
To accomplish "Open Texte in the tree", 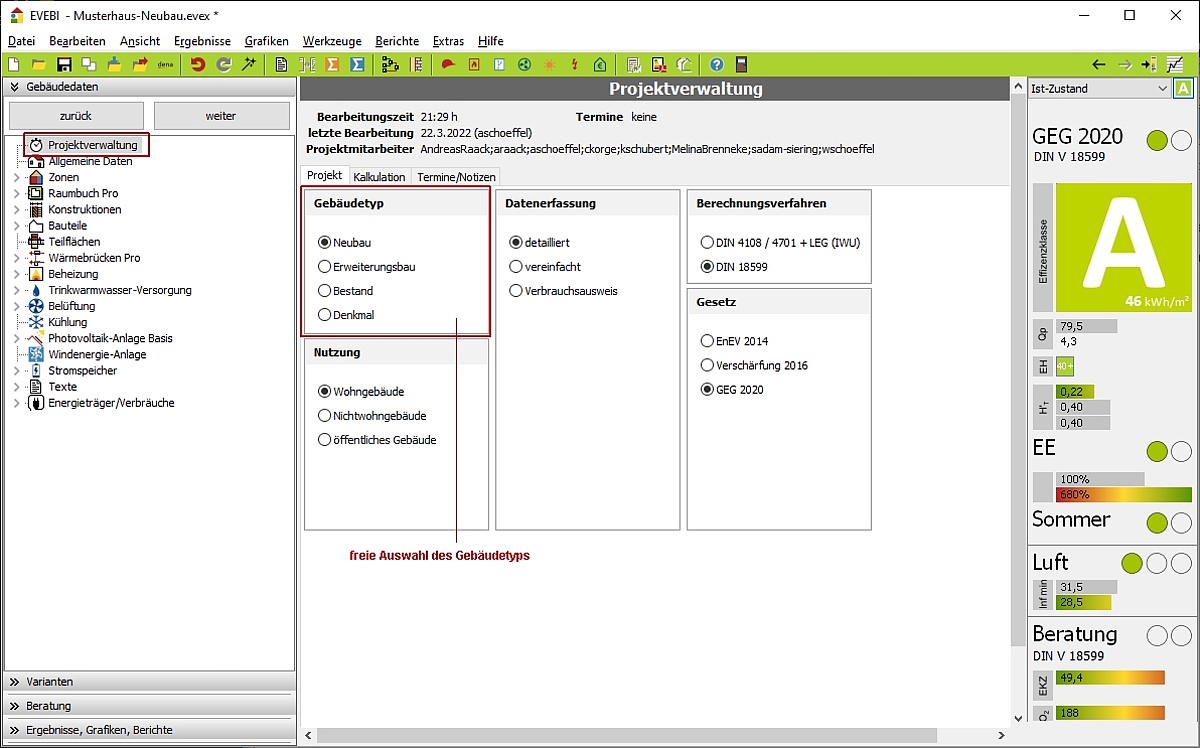I will coord(62,386).
